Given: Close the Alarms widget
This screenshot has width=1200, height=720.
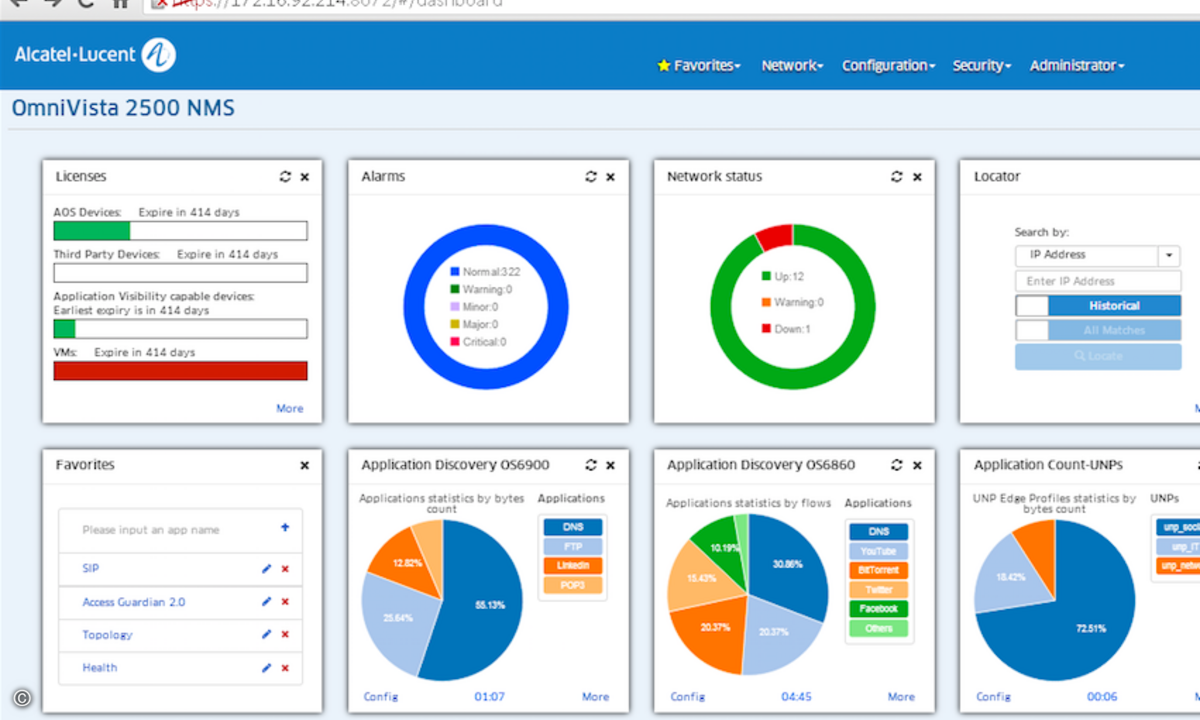Looking at the screenshot, I should 611,177.
